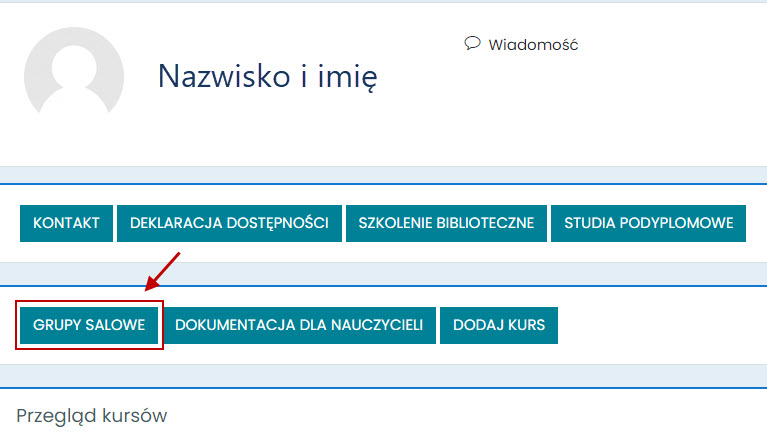
Task: Go to STUDIA PODYPLOMOWE
Action: point(648,223)
